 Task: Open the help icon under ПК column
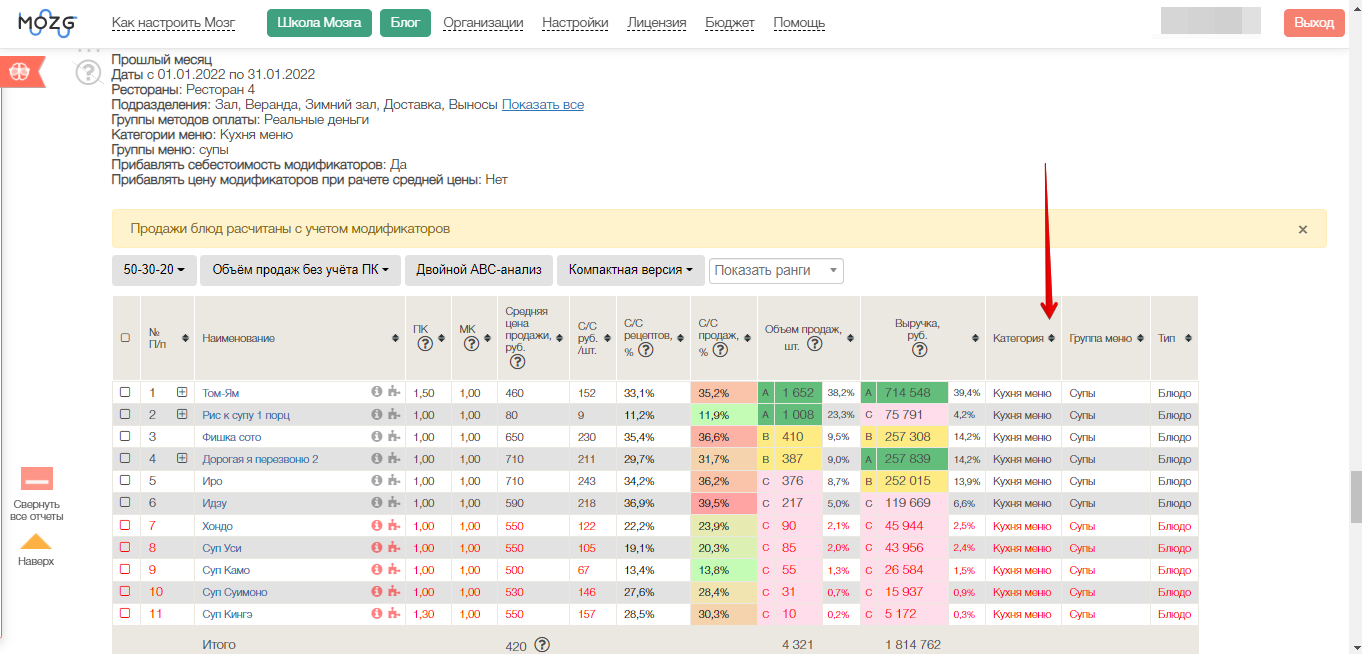tap(424, 344)
